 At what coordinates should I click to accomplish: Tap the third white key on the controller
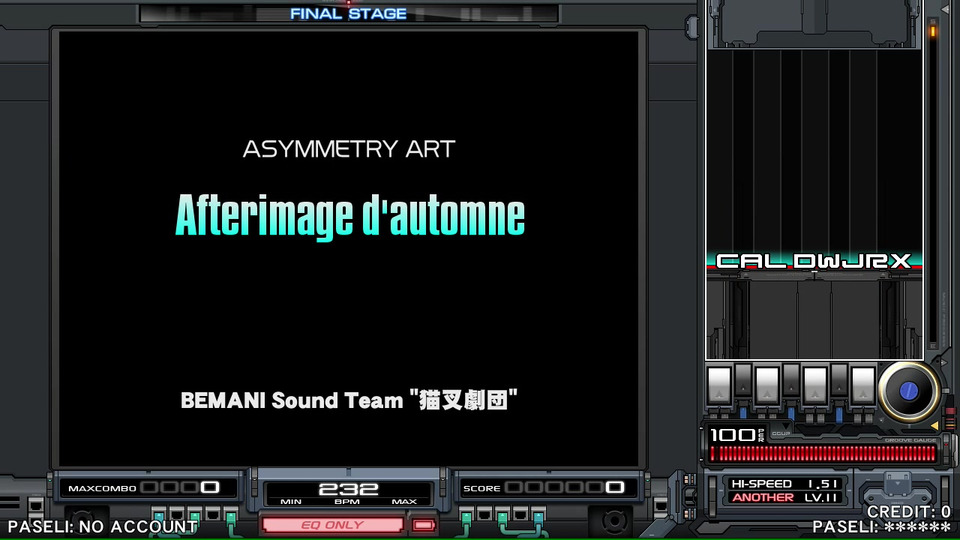[815, 385]
